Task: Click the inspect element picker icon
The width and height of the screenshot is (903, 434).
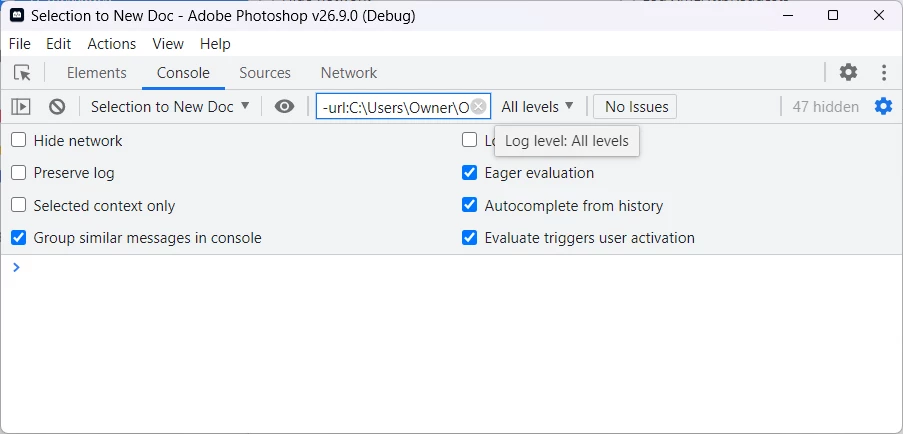Action: click(x=23, y=73)
